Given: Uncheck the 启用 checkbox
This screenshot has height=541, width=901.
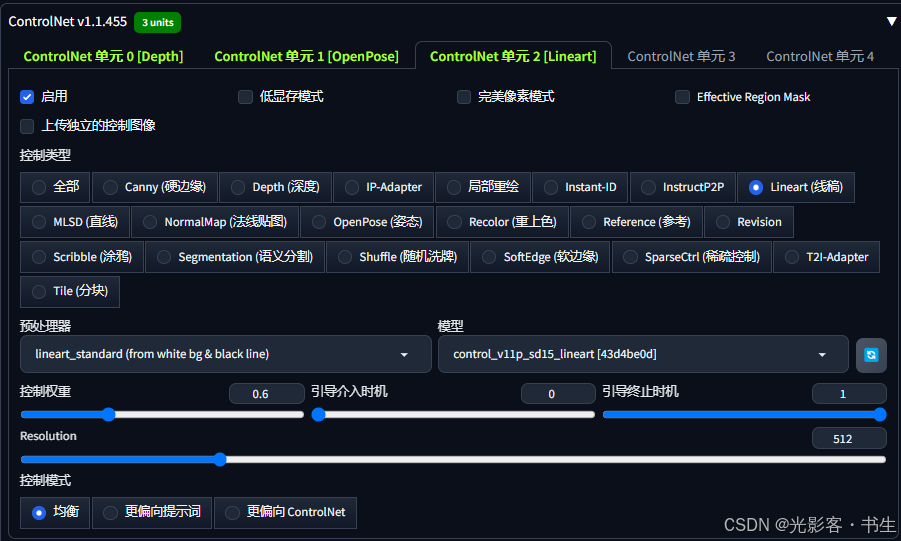Looking at the screenshot, I should coord(27,97).
